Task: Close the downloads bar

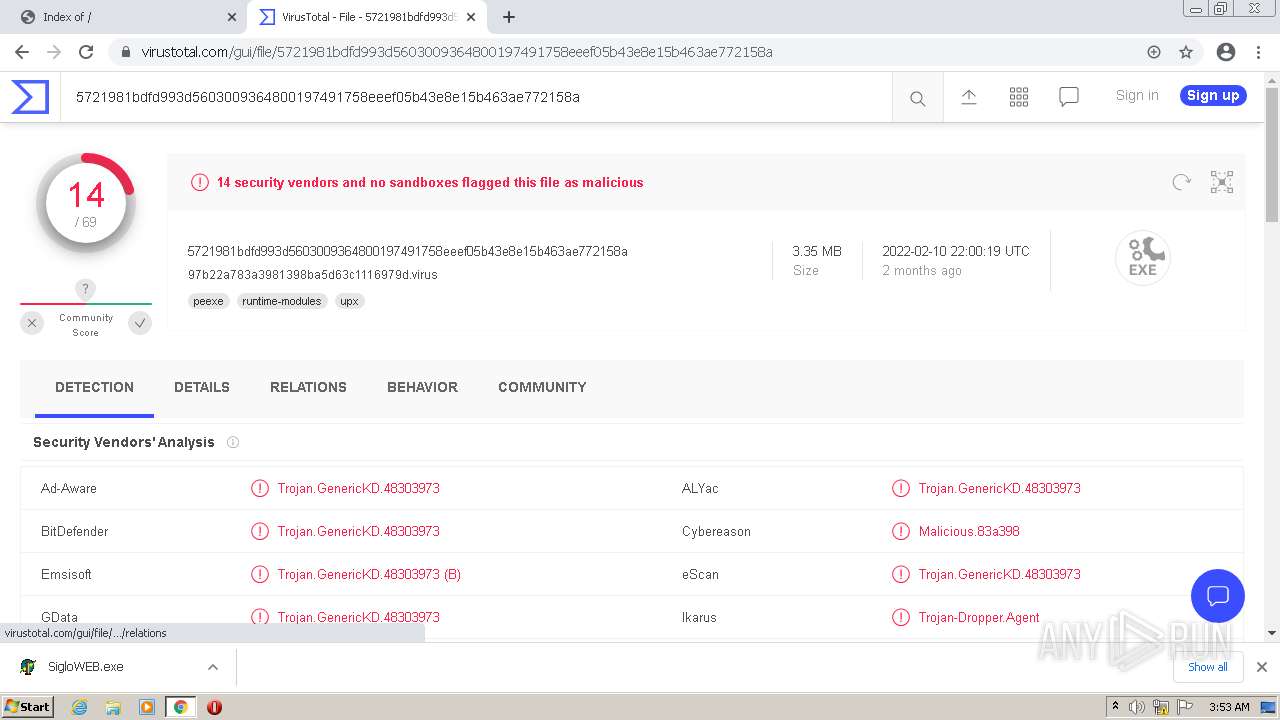Action: click(1261, 667)
